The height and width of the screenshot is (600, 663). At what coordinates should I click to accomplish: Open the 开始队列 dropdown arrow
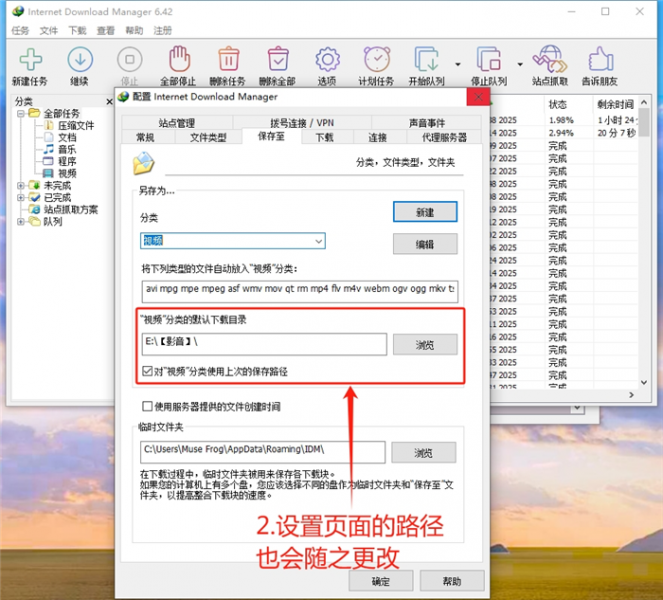tap(458, 64)
